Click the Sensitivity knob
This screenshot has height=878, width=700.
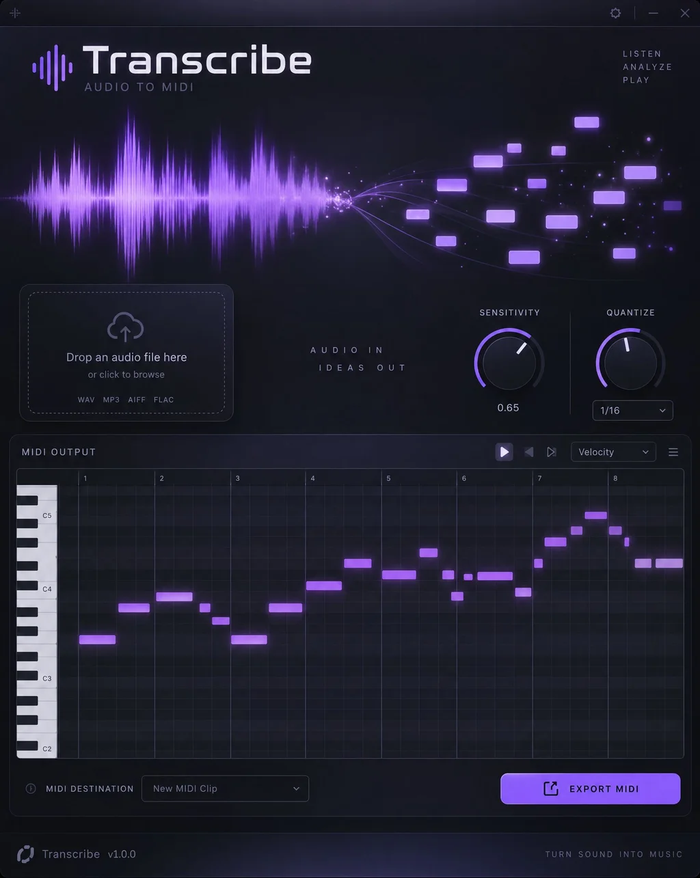pyautogui.click(x=509, y=361)
